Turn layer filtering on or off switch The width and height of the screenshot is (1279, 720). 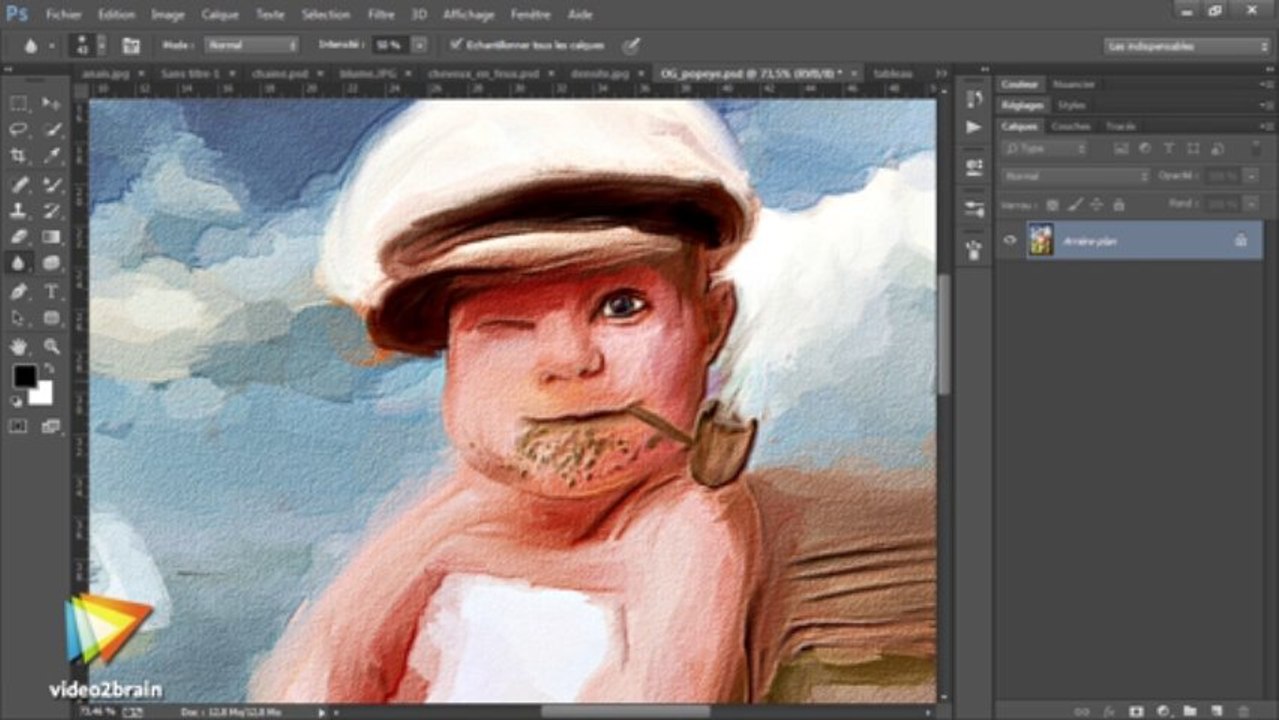[1255, 148]
